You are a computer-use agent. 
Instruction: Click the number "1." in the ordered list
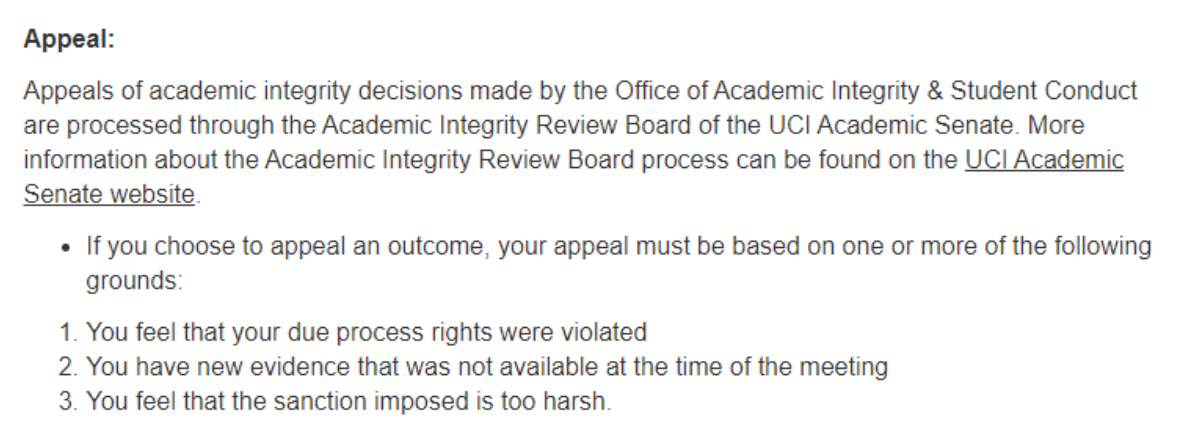coord(66,331)
